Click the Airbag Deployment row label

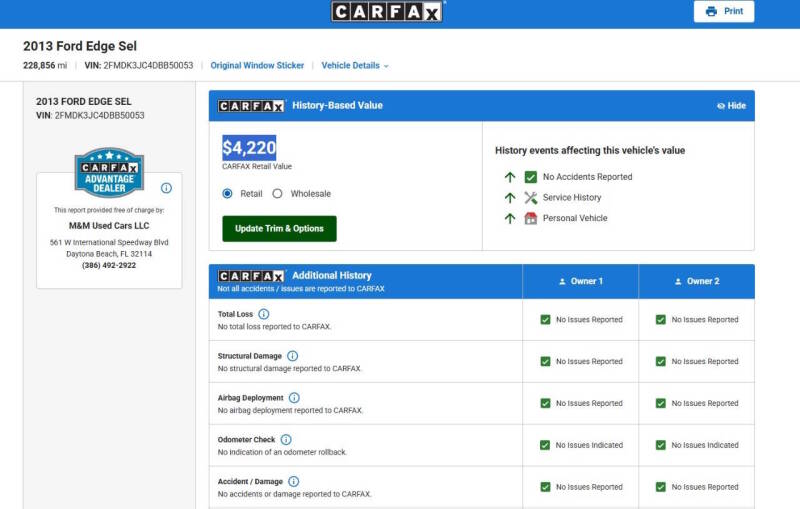251,398
